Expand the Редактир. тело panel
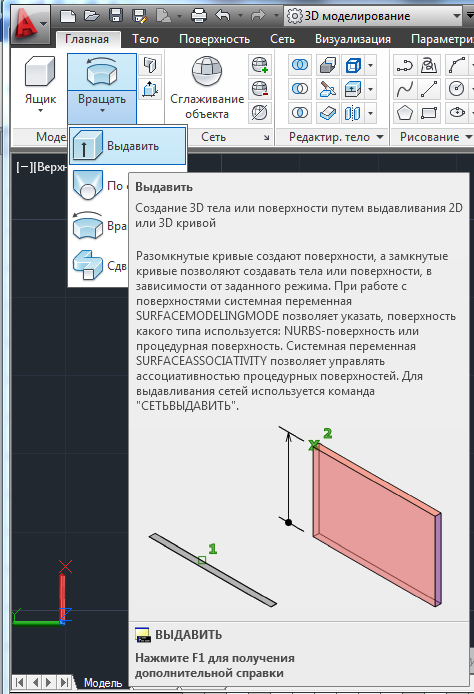 pyautogui.click(x=336, y=137)
